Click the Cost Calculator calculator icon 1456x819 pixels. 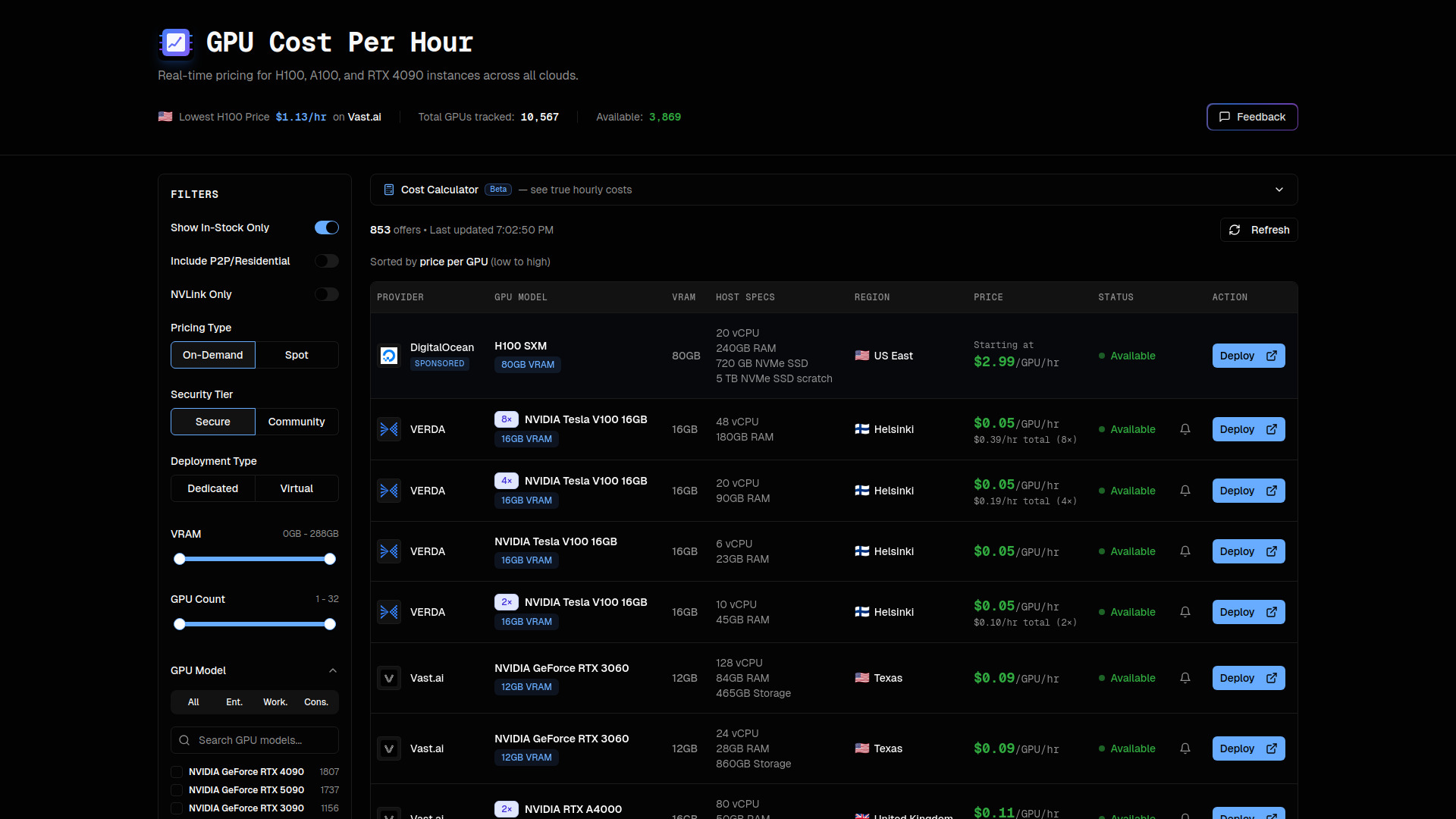388,190
